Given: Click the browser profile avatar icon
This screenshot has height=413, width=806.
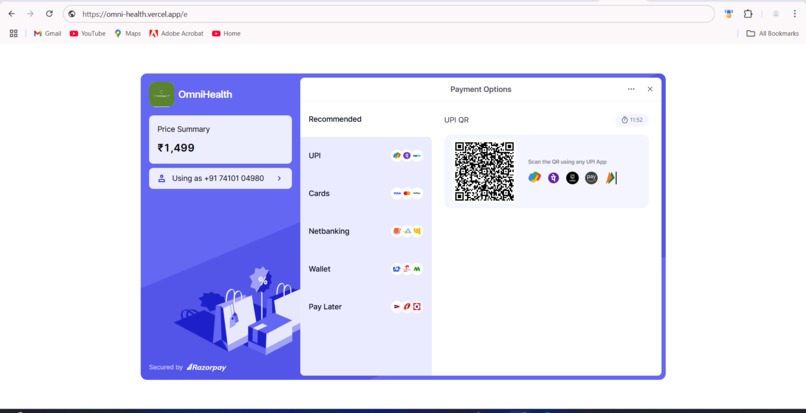Looking at the screenshot, I should pos(776,14).
